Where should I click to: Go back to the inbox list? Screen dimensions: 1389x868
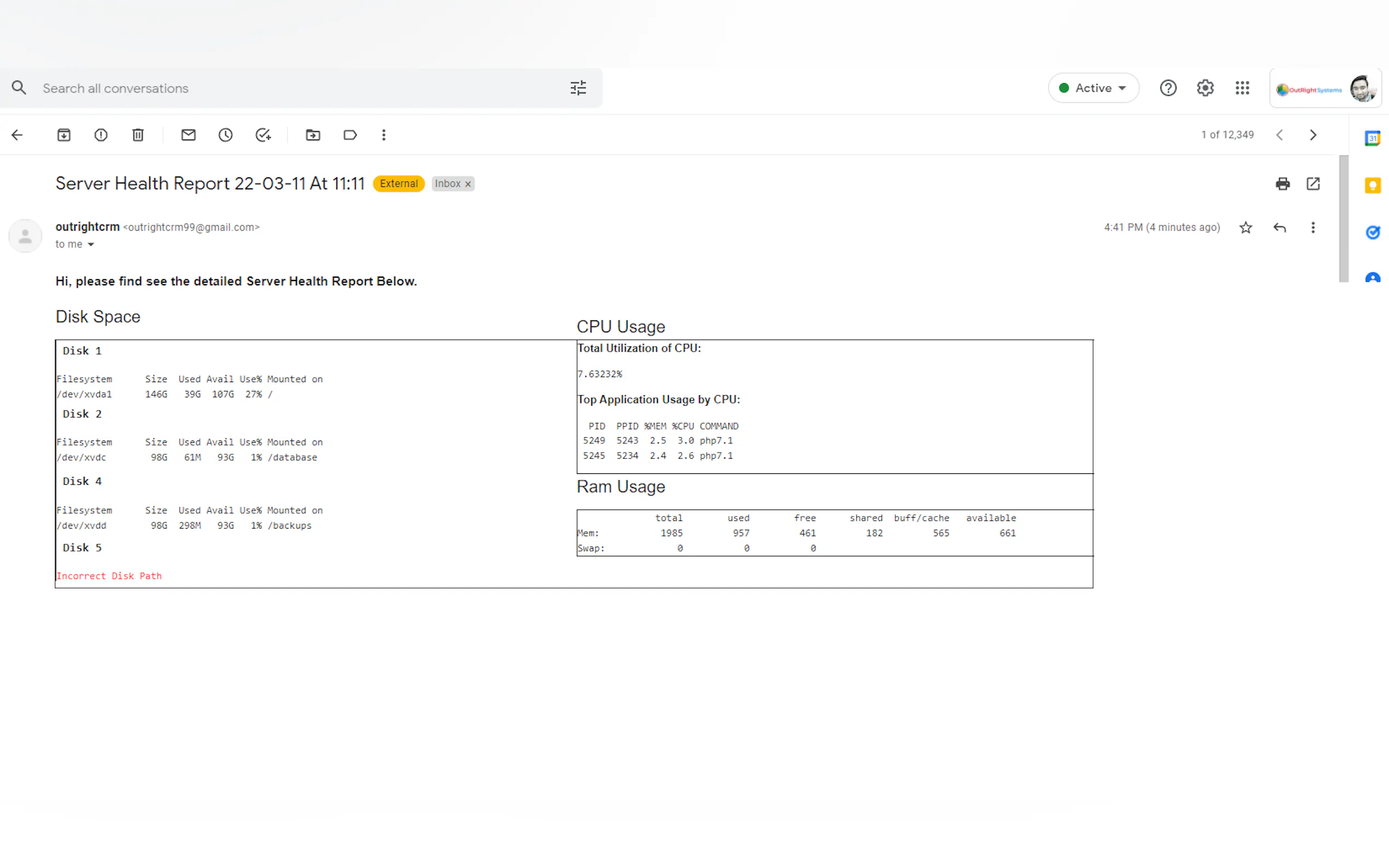tap(17, 135)
